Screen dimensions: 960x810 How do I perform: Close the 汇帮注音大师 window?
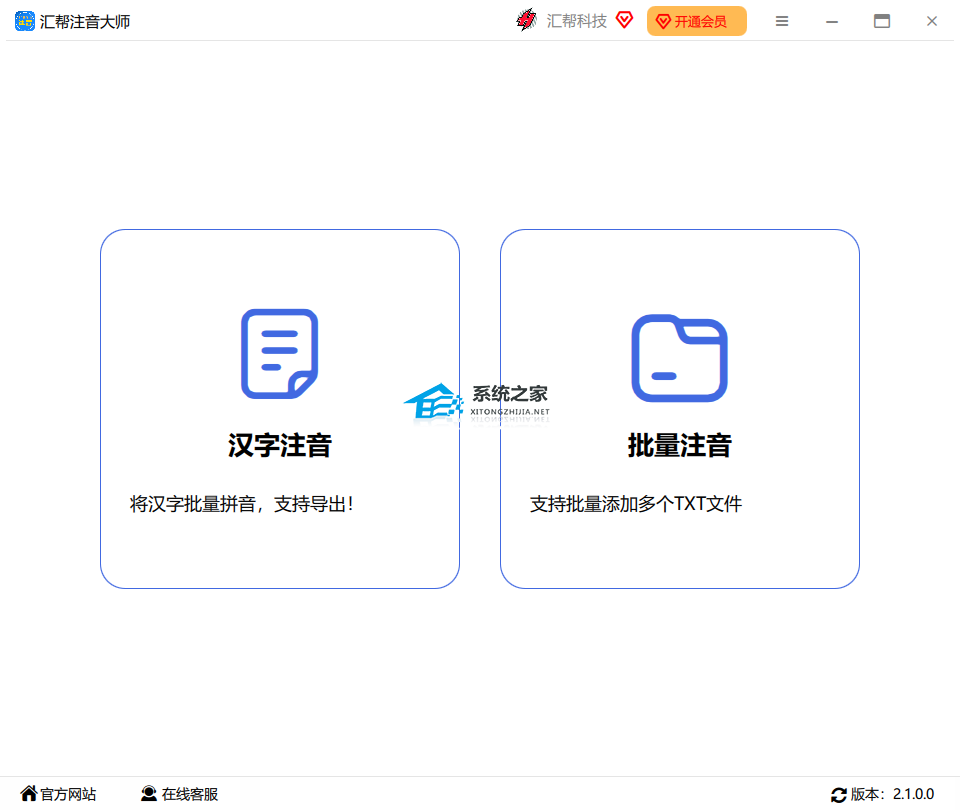(x=932, y=21)
